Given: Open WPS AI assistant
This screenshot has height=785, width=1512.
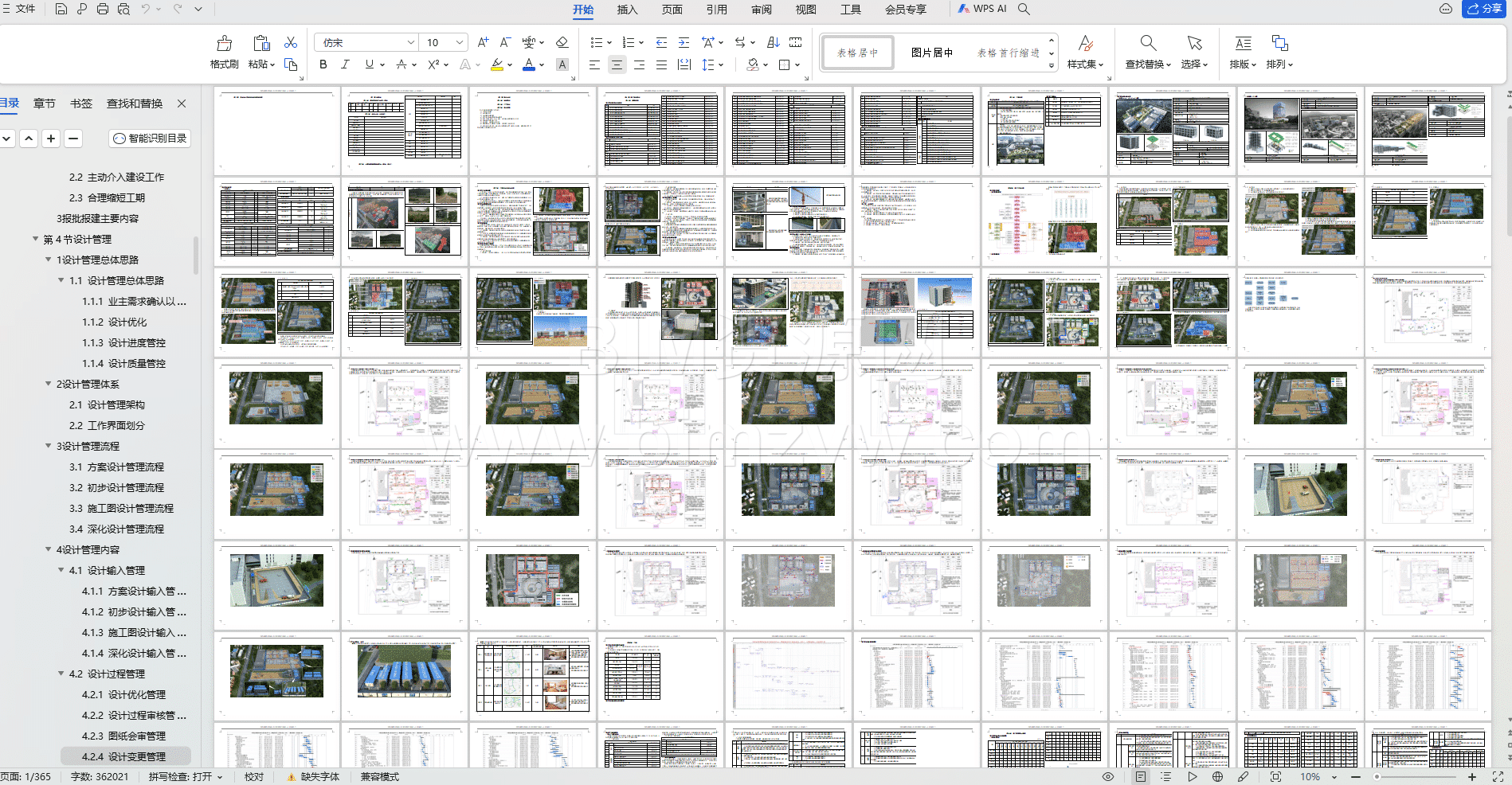Looking at the screenshot, I should [983, 9].
